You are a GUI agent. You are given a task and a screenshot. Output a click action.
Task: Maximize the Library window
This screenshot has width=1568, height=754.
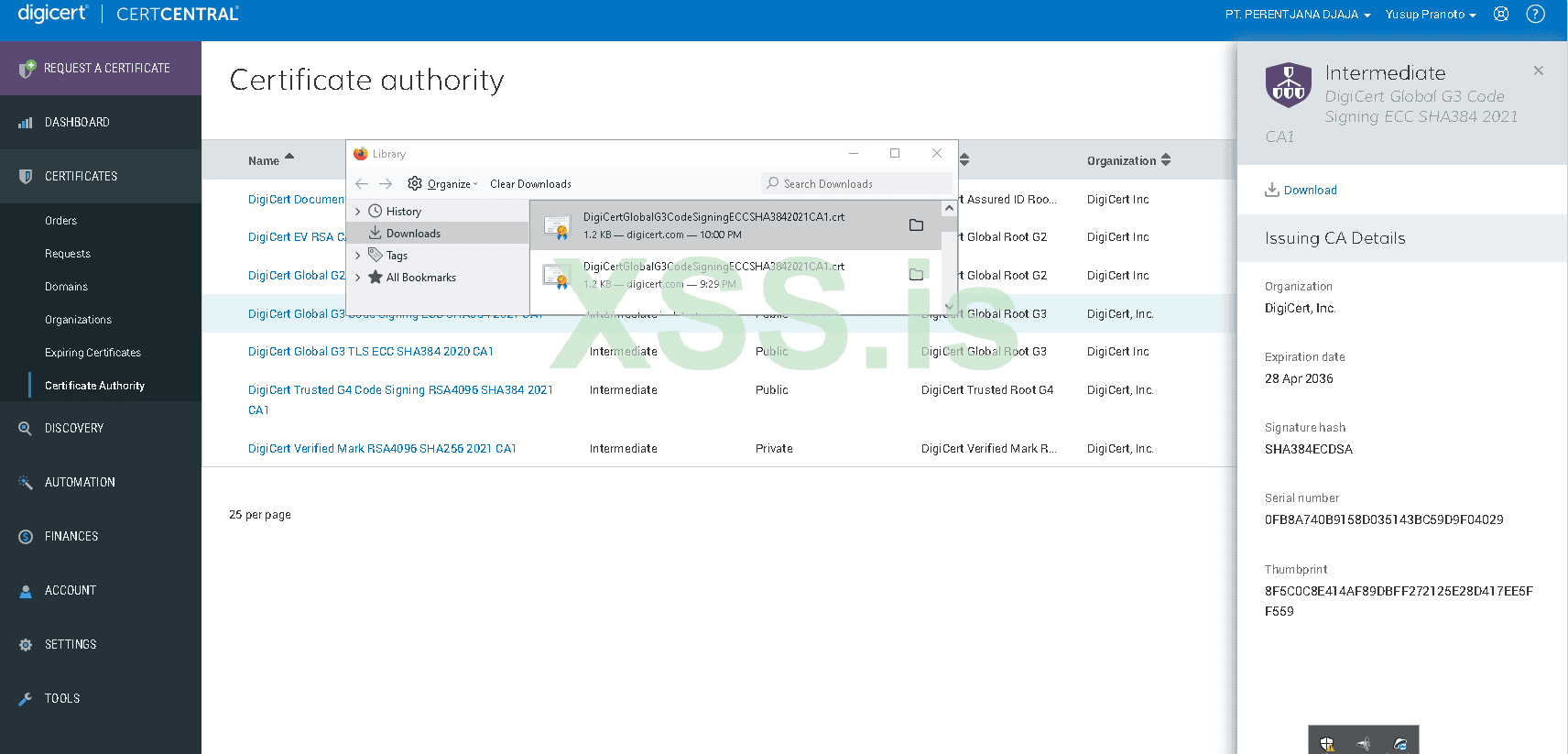click(x=895, y=154)
